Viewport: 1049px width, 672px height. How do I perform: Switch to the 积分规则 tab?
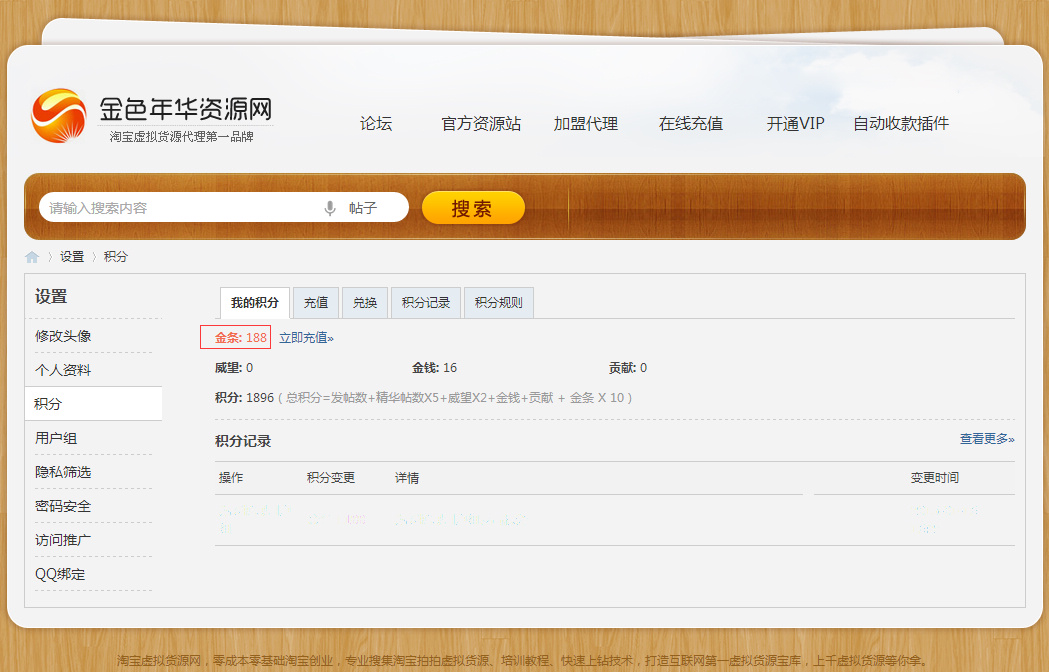pyautogui.click(x=498, y=303)
